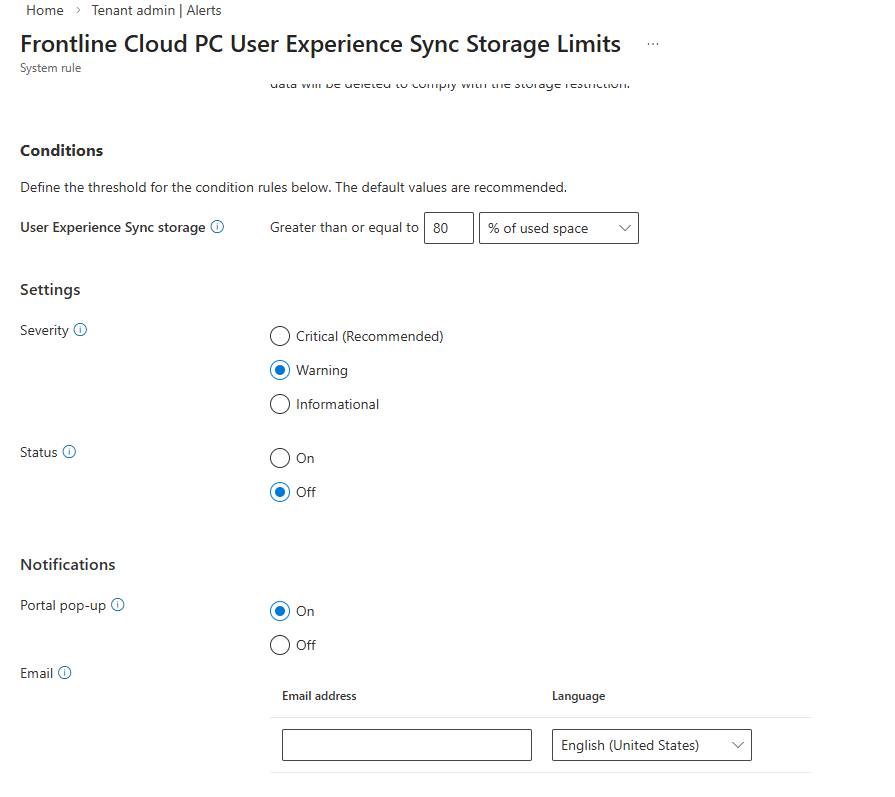Click the threshold value field showing 80
895x797 pixels.
point(448,228)
